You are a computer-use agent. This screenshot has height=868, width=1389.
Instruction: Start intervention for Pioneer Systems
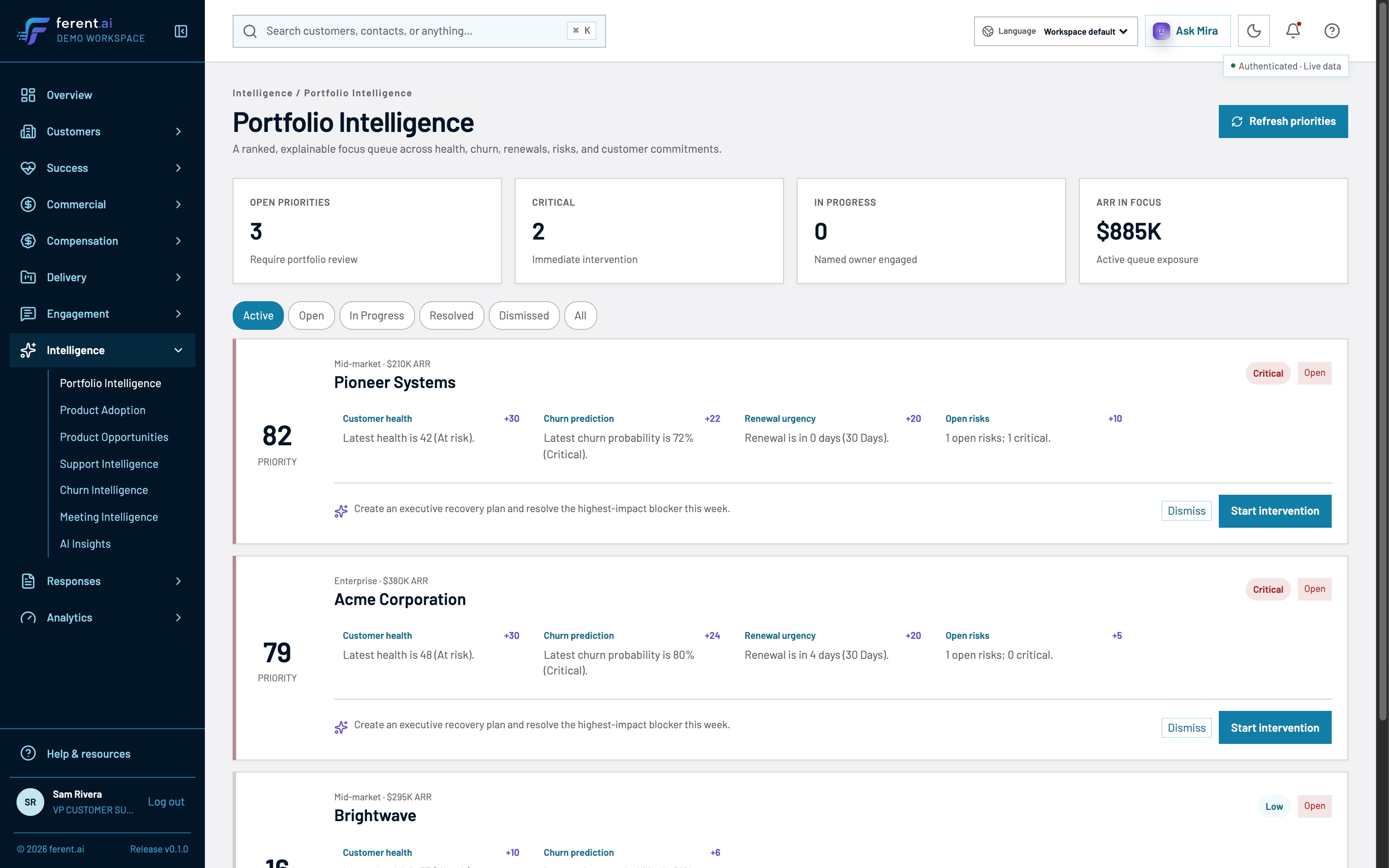tap(1275, 511)
